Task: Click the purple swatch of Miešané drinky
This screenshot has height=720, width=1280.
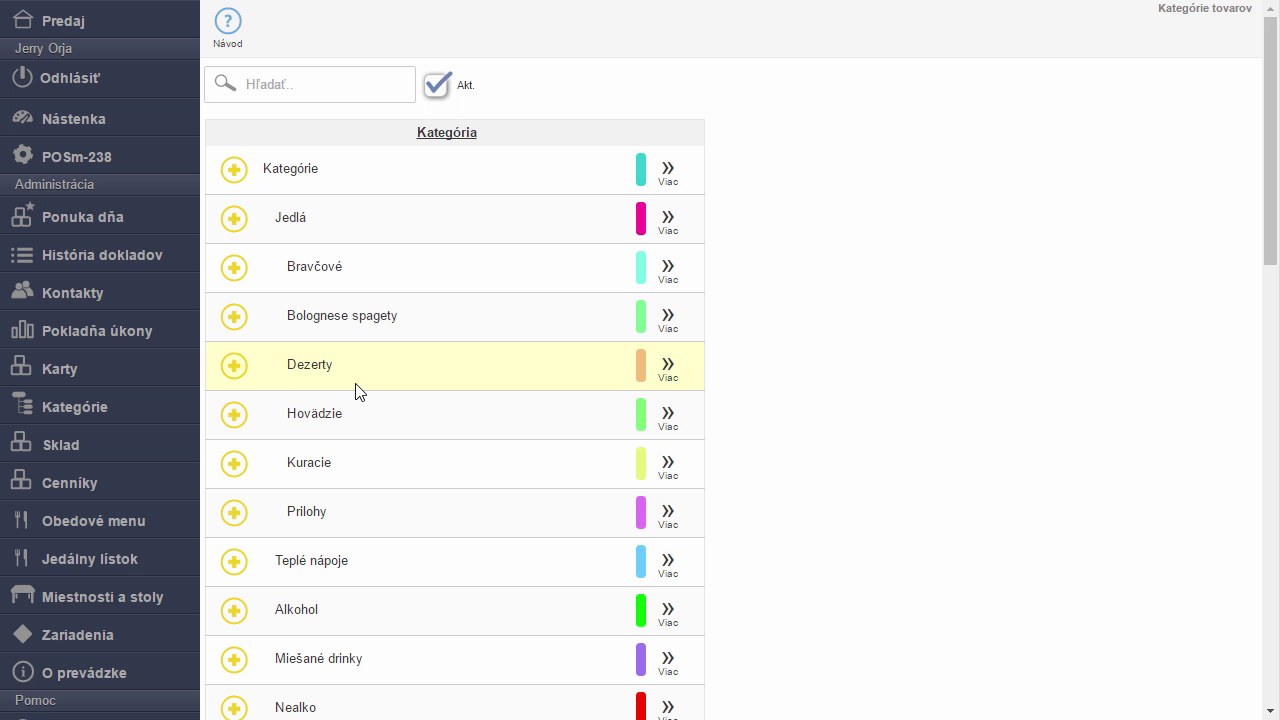Action: click(641, 659)
